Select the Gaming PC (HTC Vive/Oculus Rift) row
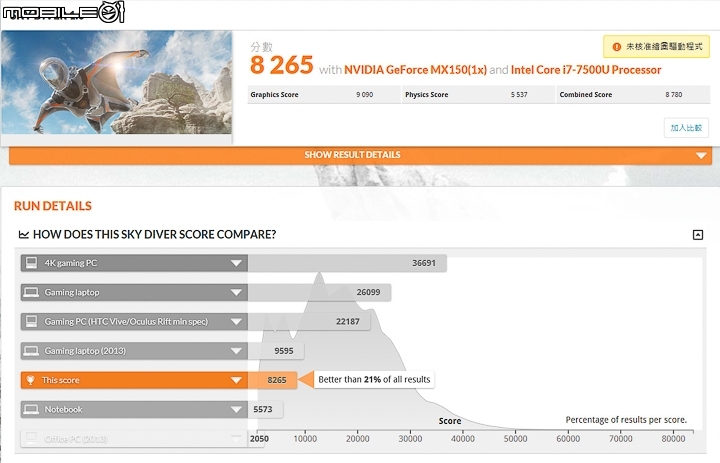The width and height of the screenshot is (720, 463). tap(134, 322)
